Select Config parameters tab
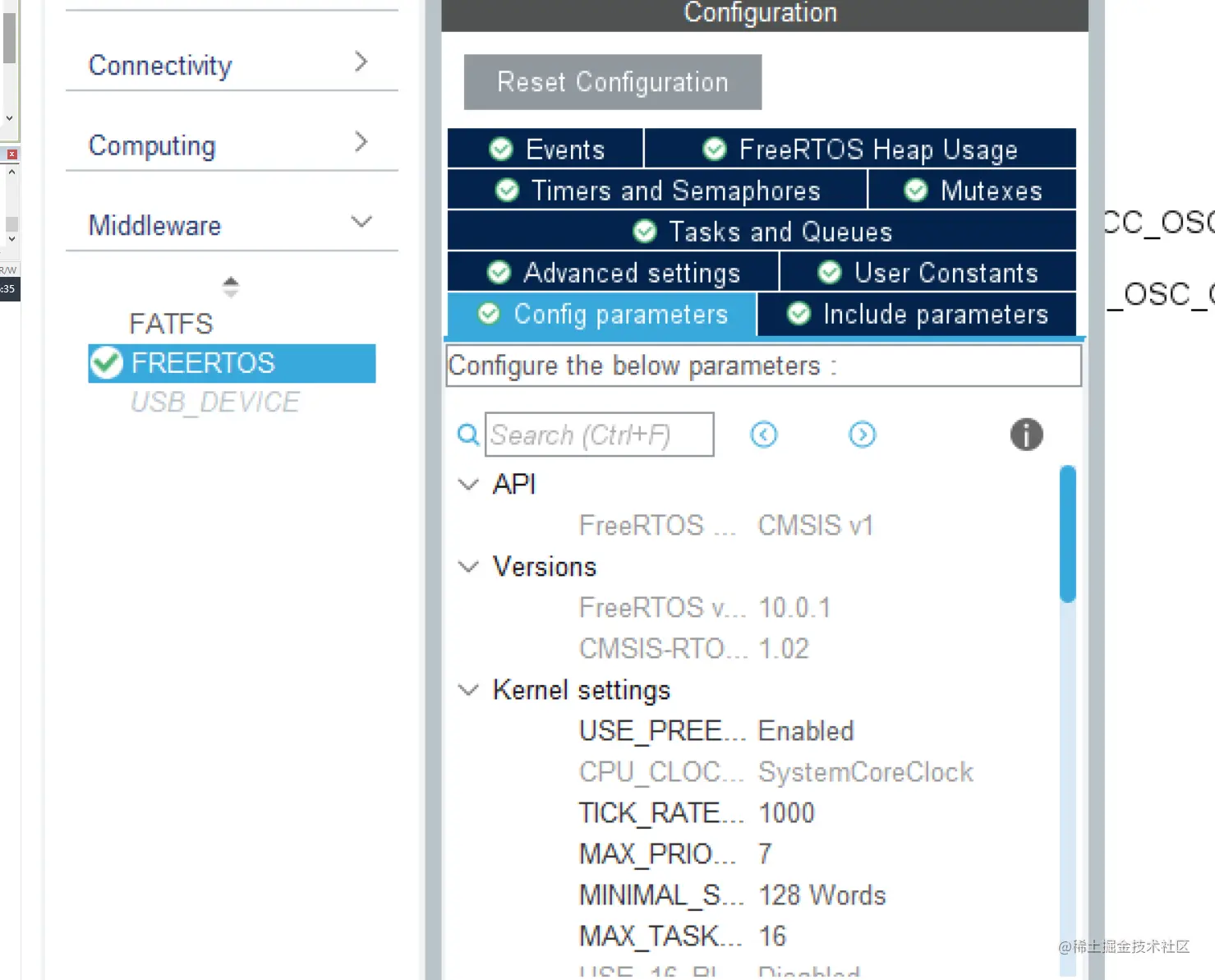1215x980 pixels. (601, 314)
